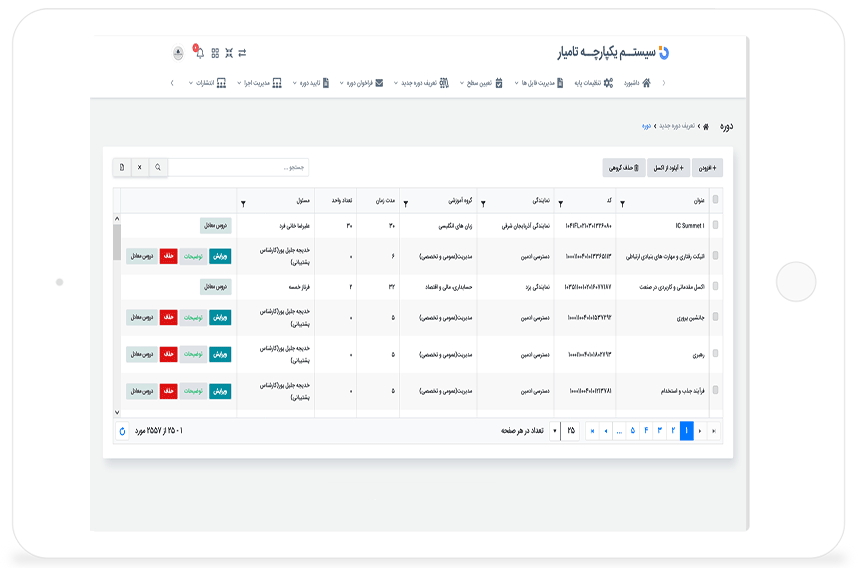Click the red حذف button for رهبری row

[x=168, y=354]
